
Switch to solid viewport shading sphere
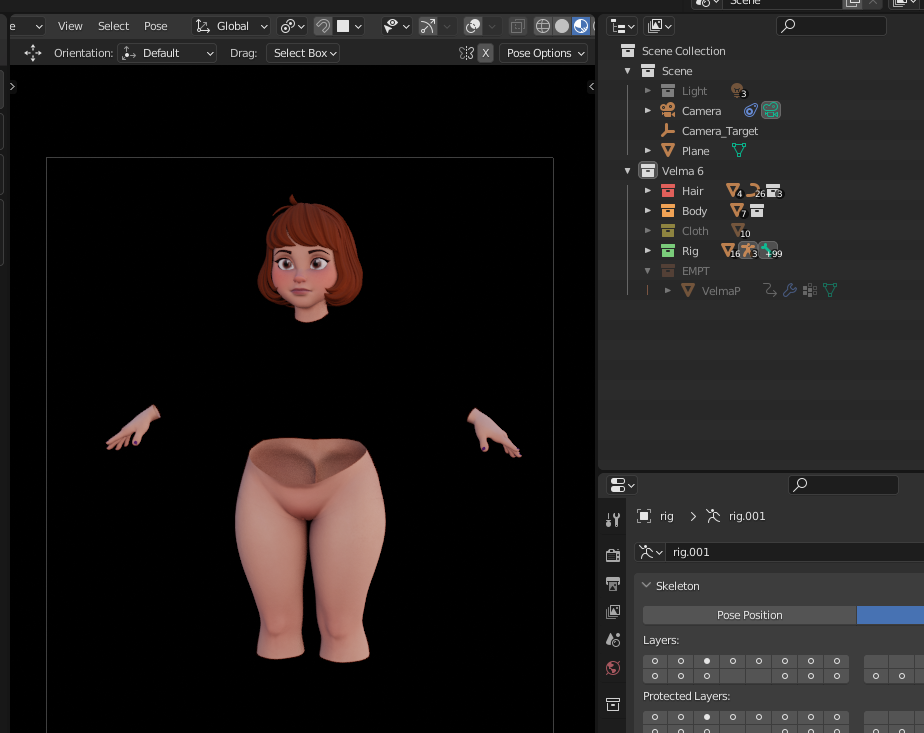[562, 26]
